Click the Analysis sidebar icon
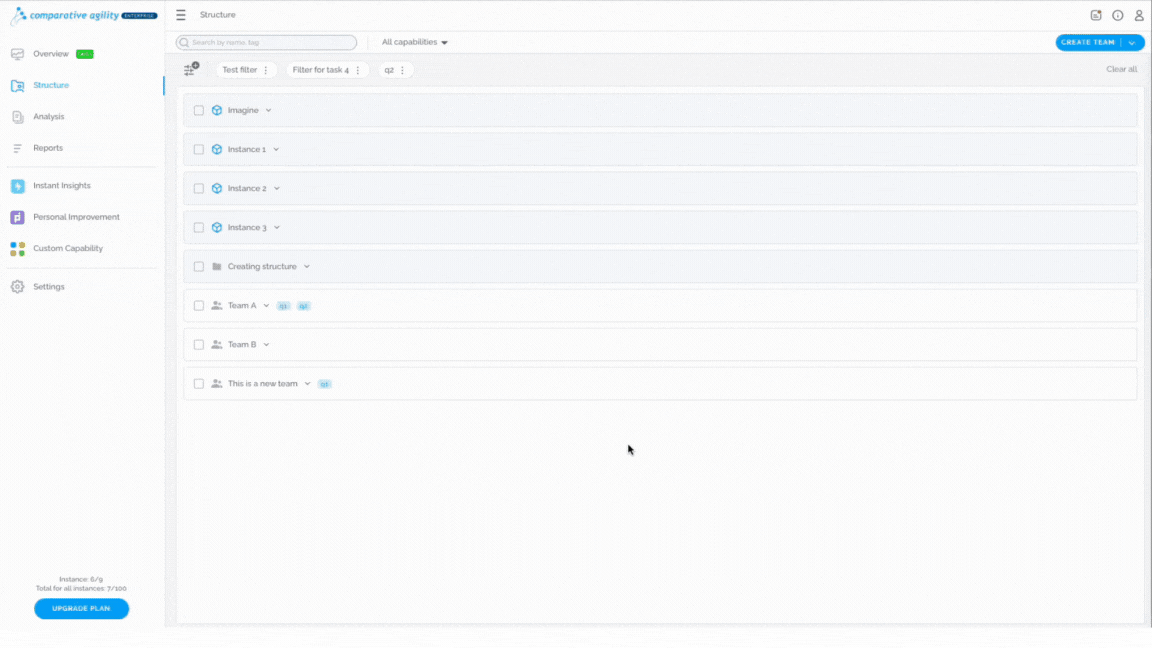 (18, 117)
